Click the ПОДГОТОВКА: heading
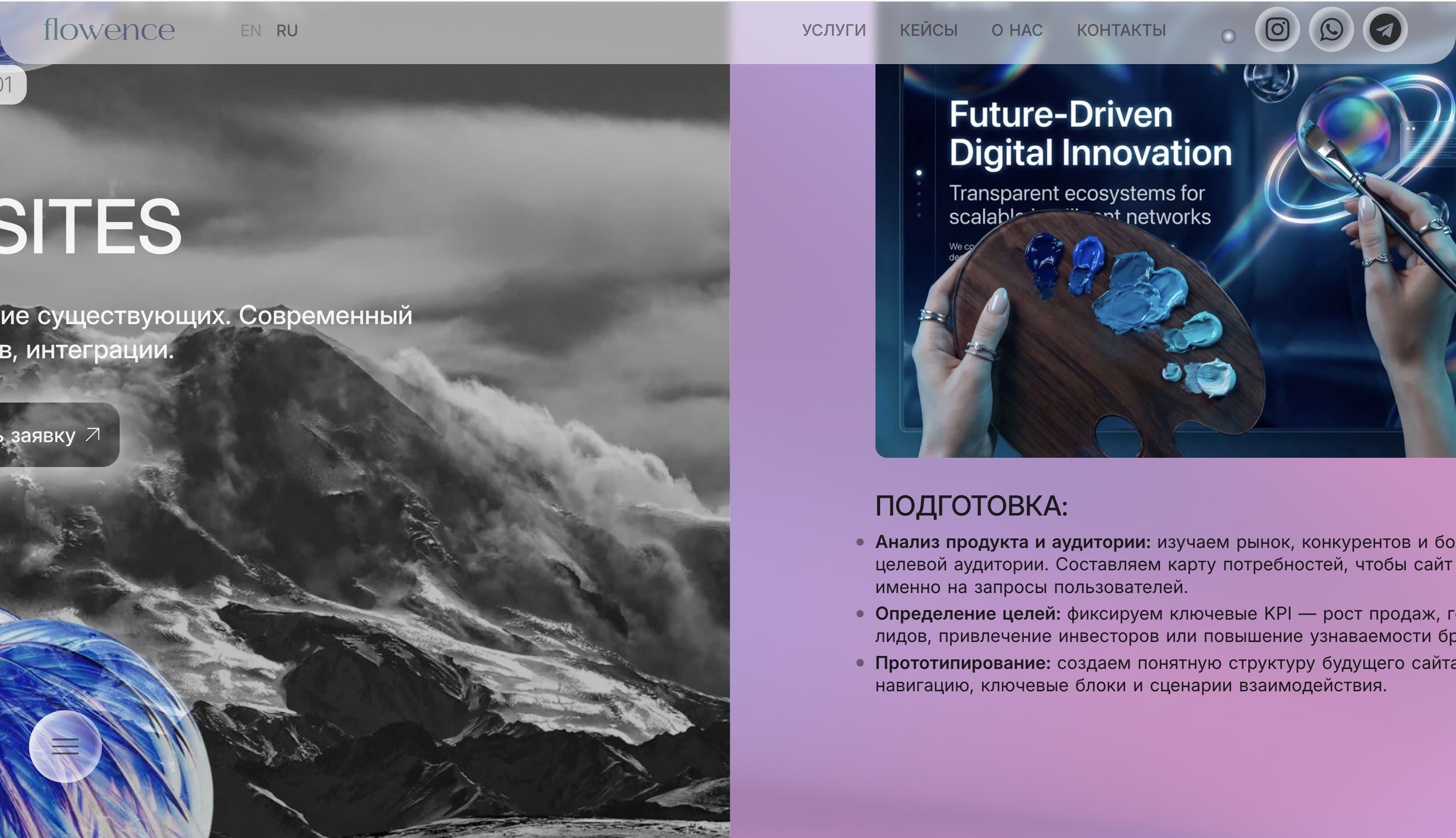Screen dimensions: 1456x838 click(972, 507)
